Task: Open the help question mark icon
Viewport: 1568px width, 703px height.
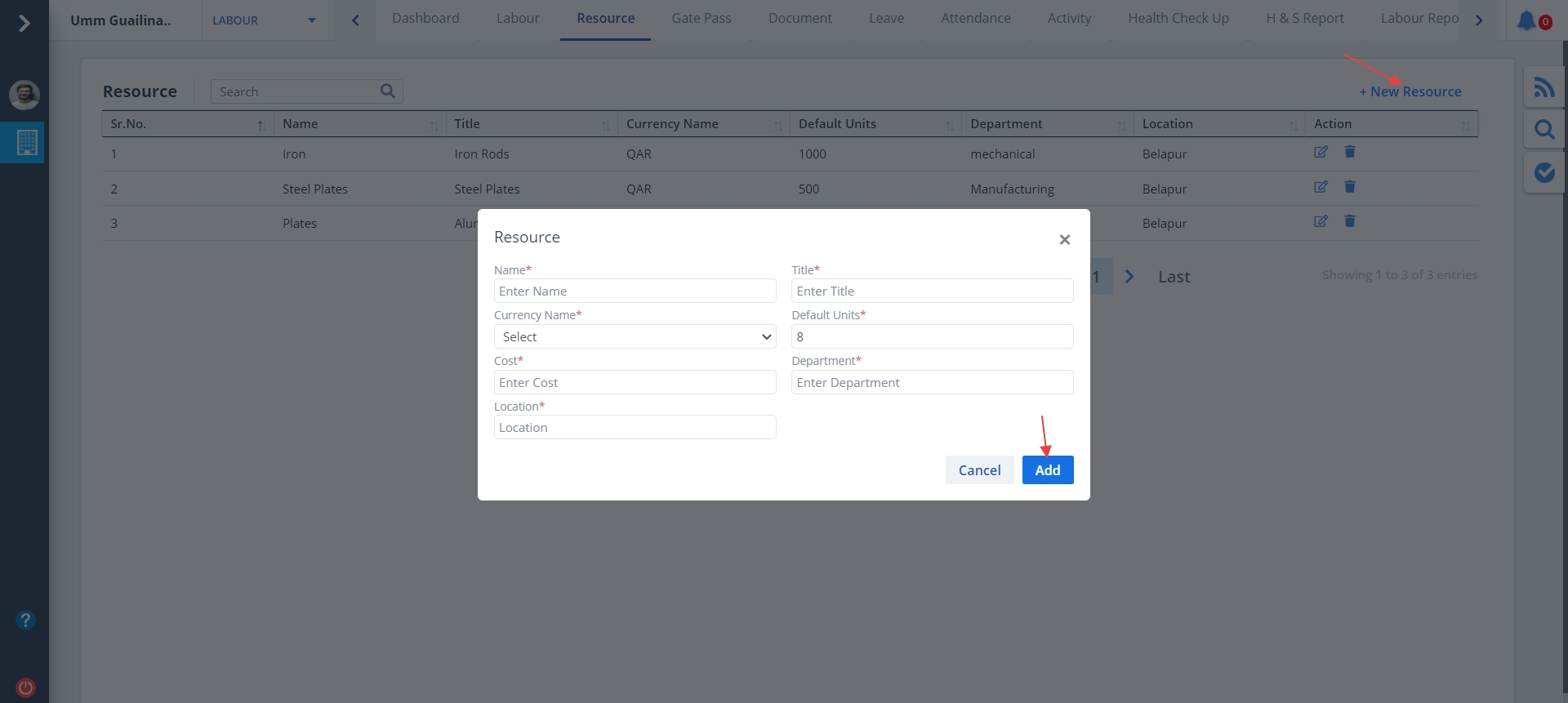Action: click(25, 621)
